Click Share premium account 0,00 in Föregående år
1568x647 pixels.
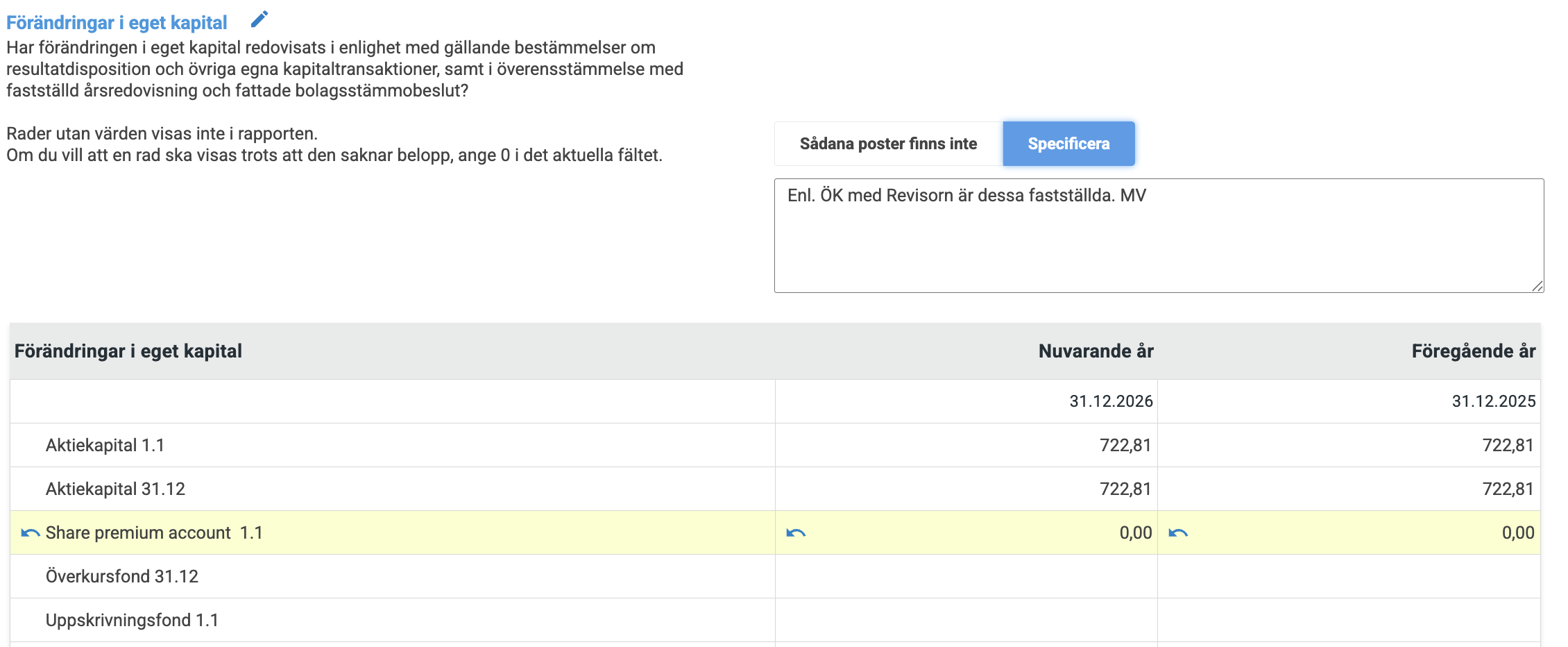coord(1517,533)
